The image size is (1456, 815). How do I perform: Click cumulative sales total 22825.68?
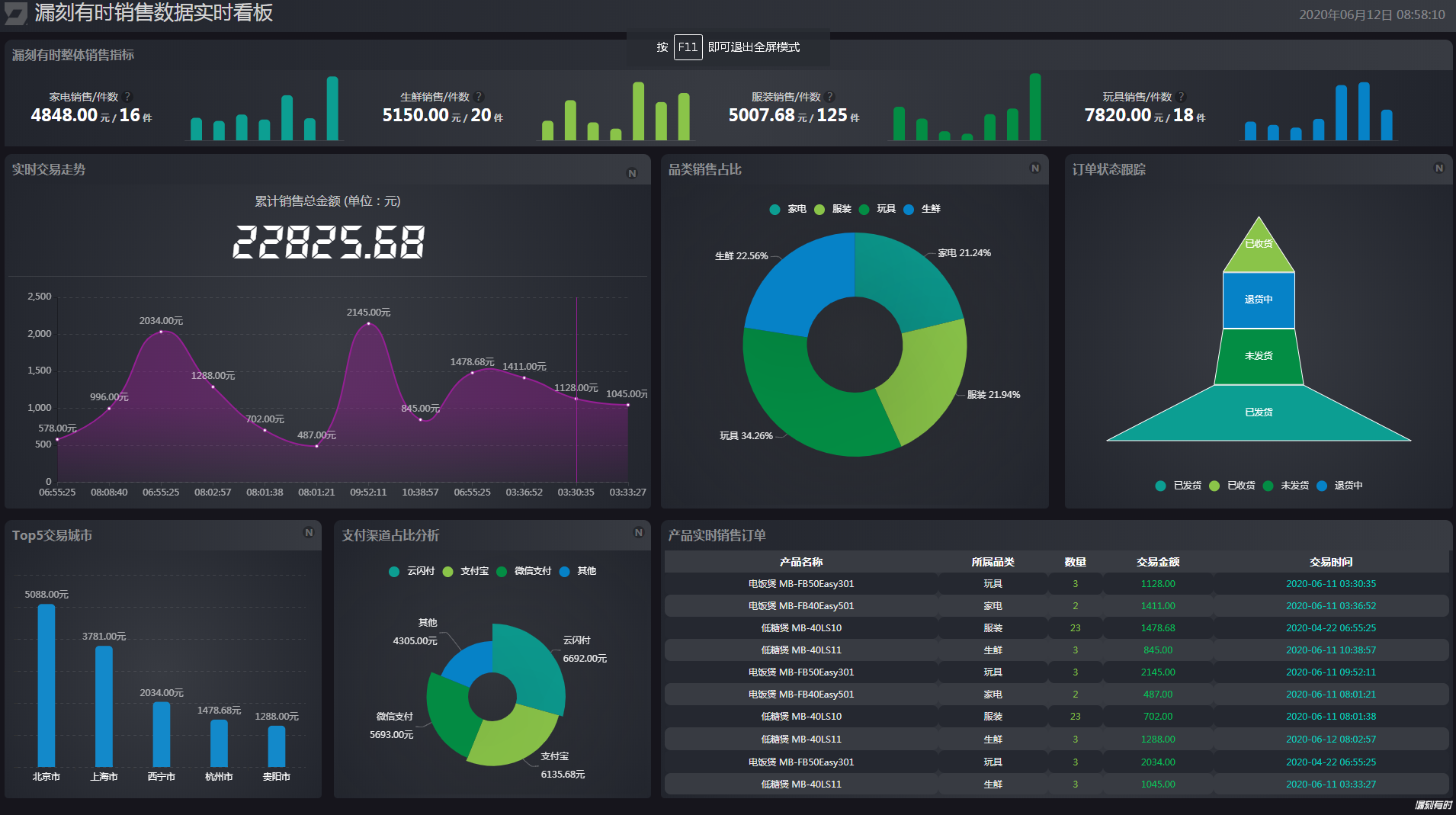pyautogui.click(x=329, y=242)
